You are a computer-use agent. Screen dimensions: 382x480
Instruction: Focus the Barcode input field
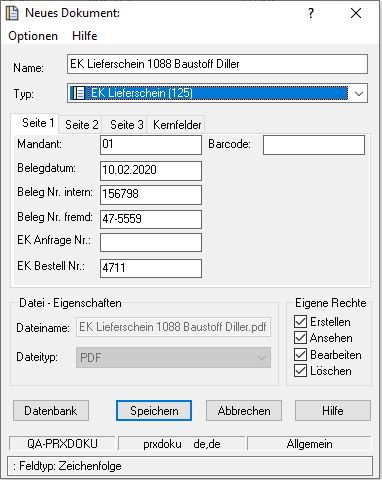(x=314, y=145)
